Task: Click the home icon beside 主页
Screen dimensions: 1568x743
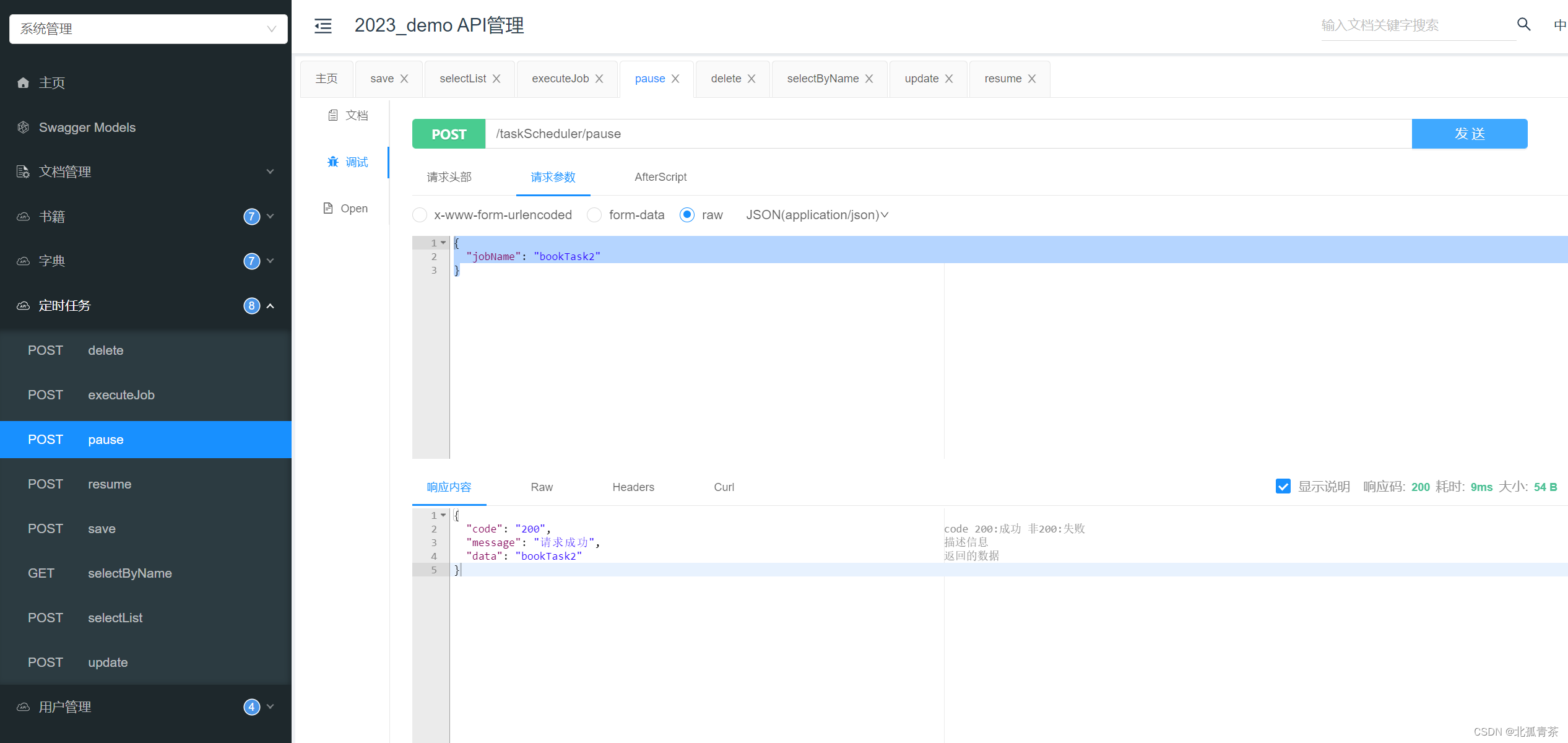Action: pos(24,82)
